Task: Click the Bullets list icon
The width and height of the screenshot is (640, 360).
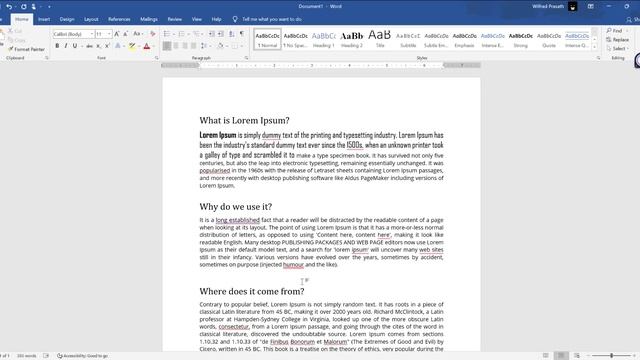Action: [x=167, y=34]
